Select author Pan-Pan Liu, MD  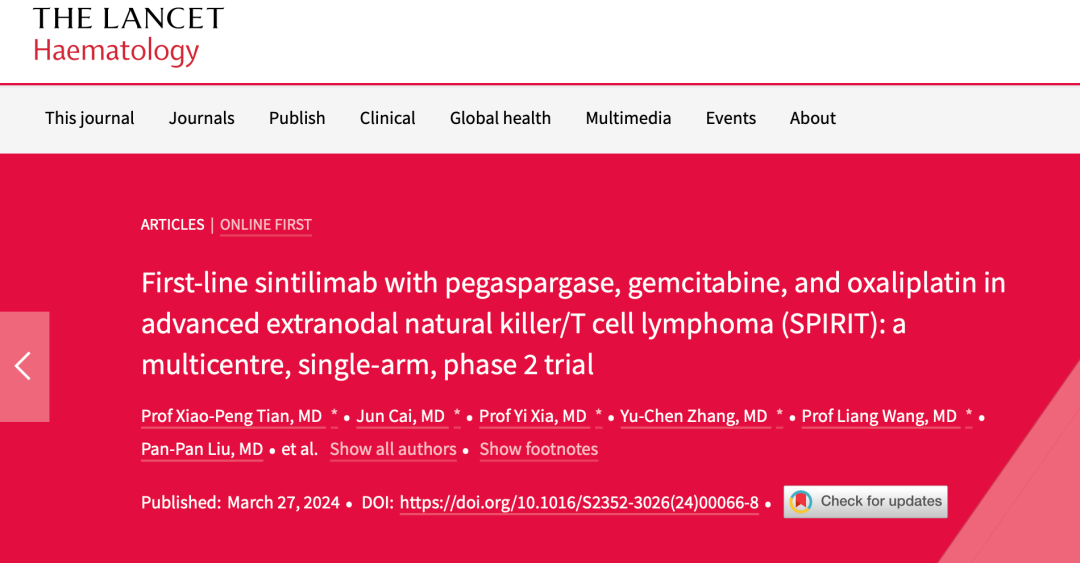point(201,449)
